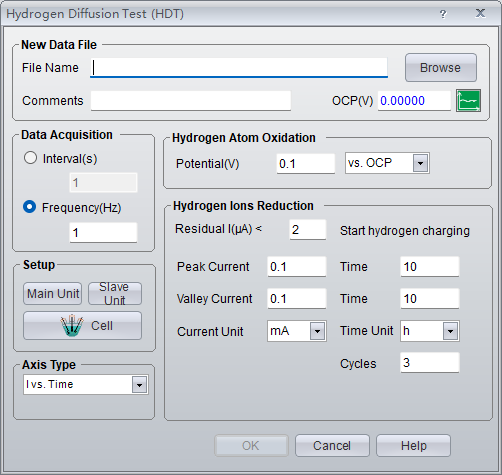Click the Peak Current value field

(x=297, y=267)
